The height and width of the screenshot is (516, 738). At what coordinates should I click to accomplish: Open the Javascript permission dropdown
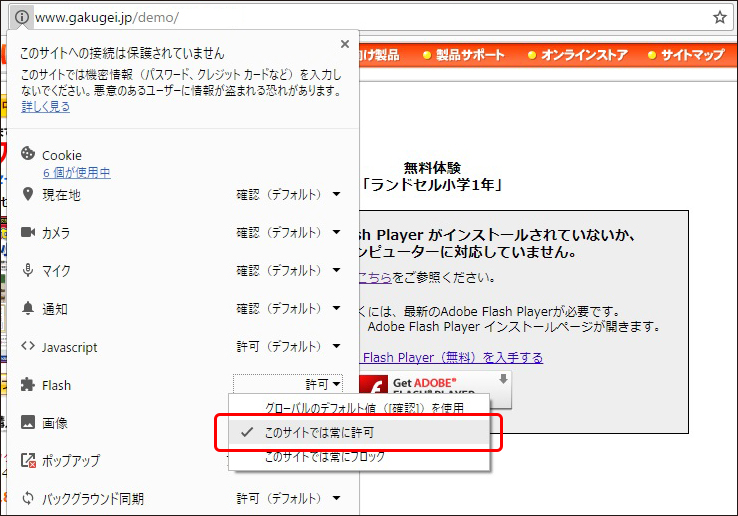pos(288,347)
